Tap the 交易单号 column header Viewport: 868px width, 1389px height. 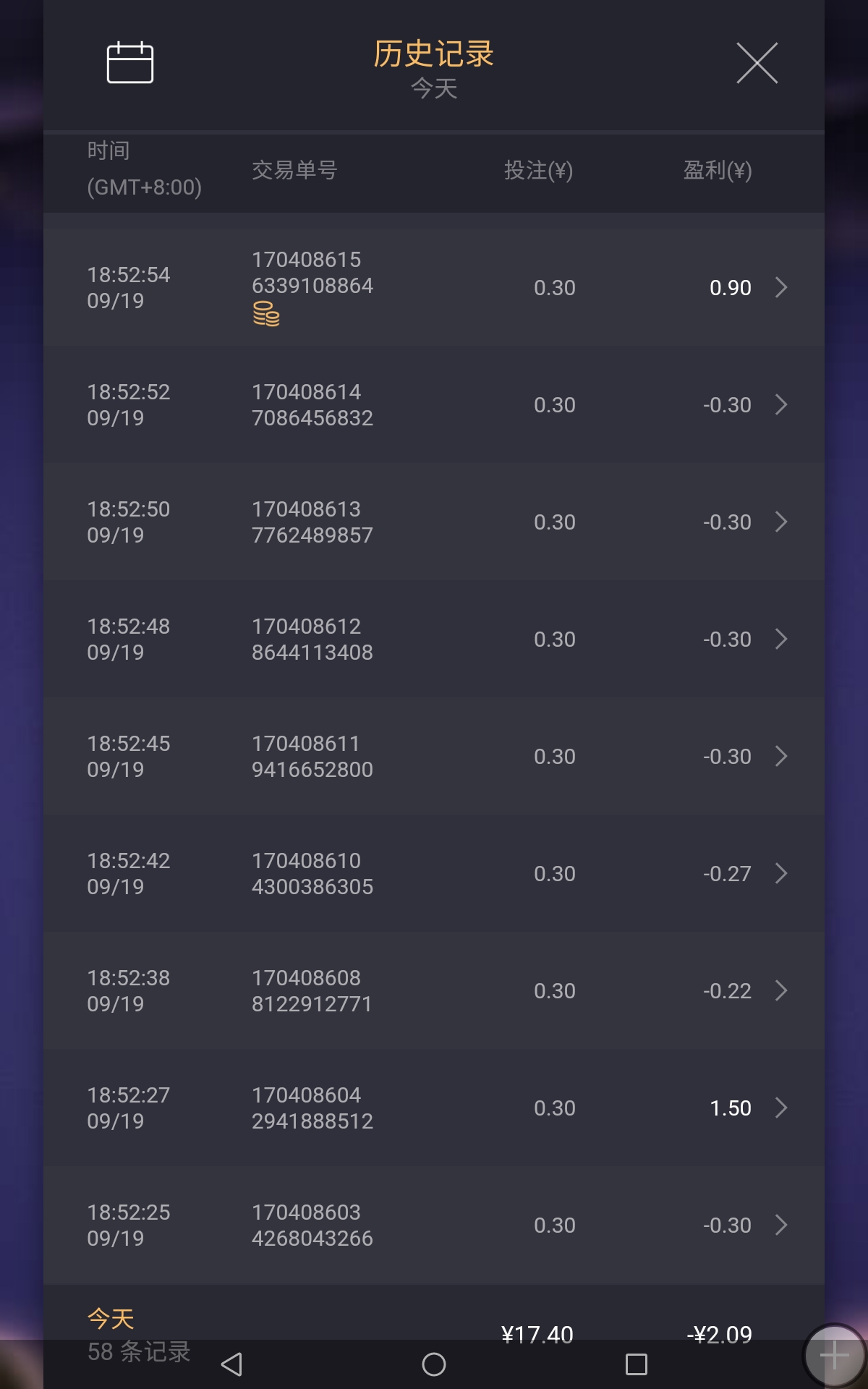click(x=294, y=170)
